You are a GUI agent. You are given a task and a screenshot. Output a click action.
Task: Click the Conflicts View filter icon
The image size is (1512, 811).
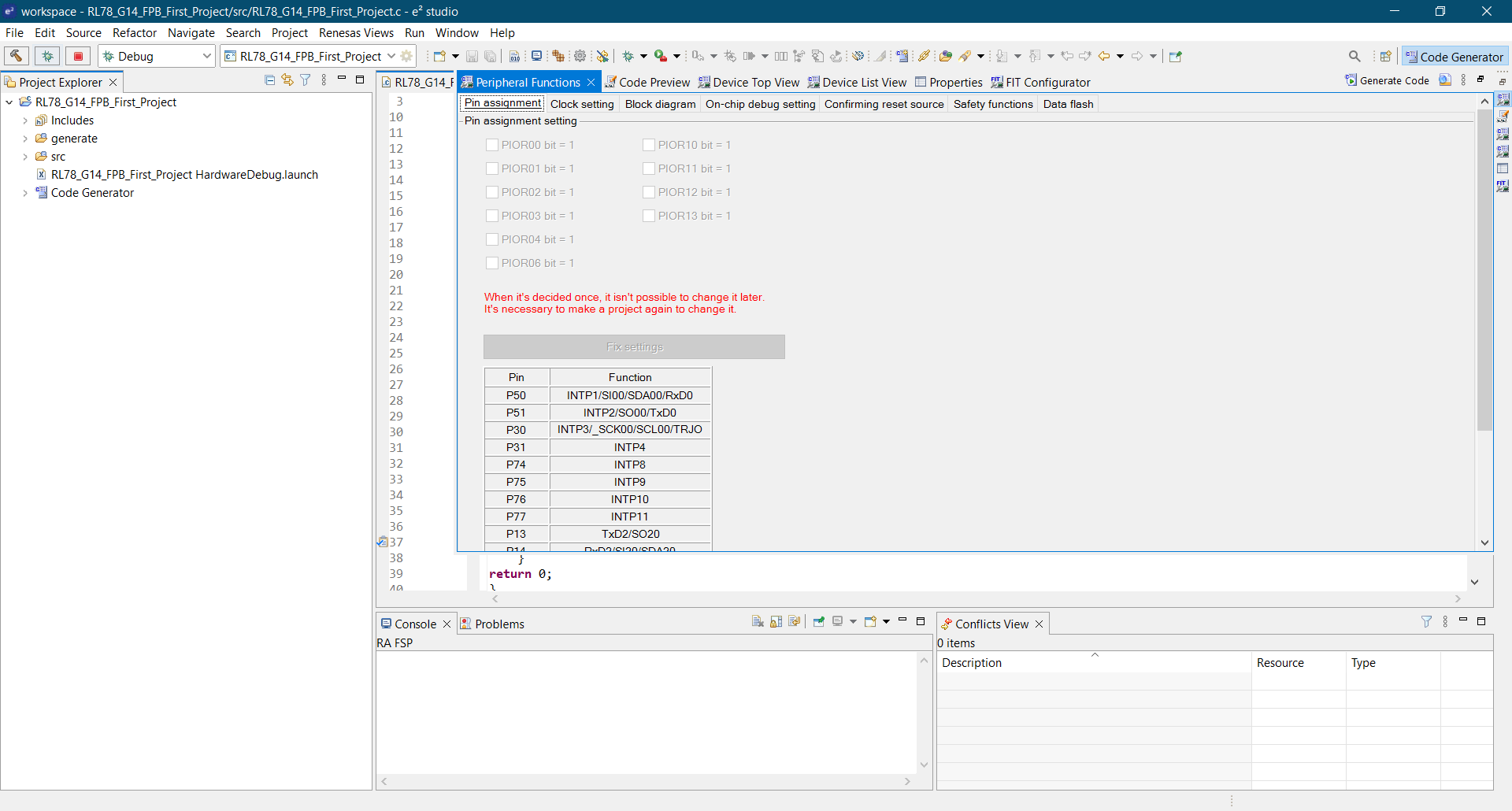pos(1426,622)
